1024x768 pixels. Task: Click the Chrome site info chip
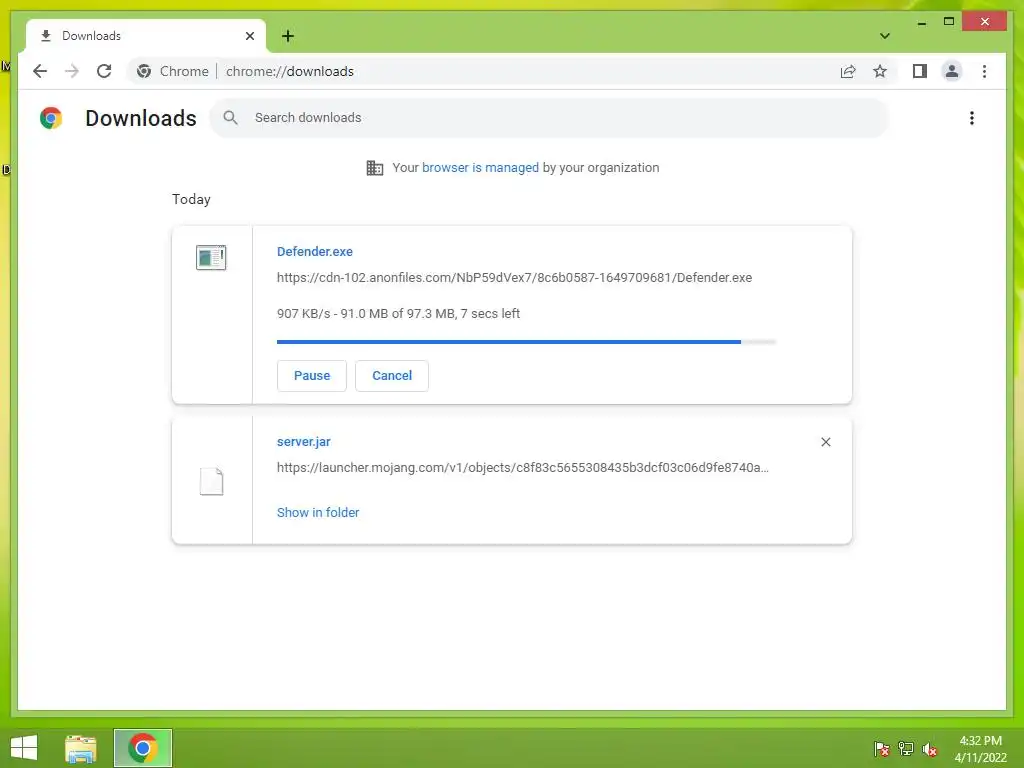tap(173, 71)
